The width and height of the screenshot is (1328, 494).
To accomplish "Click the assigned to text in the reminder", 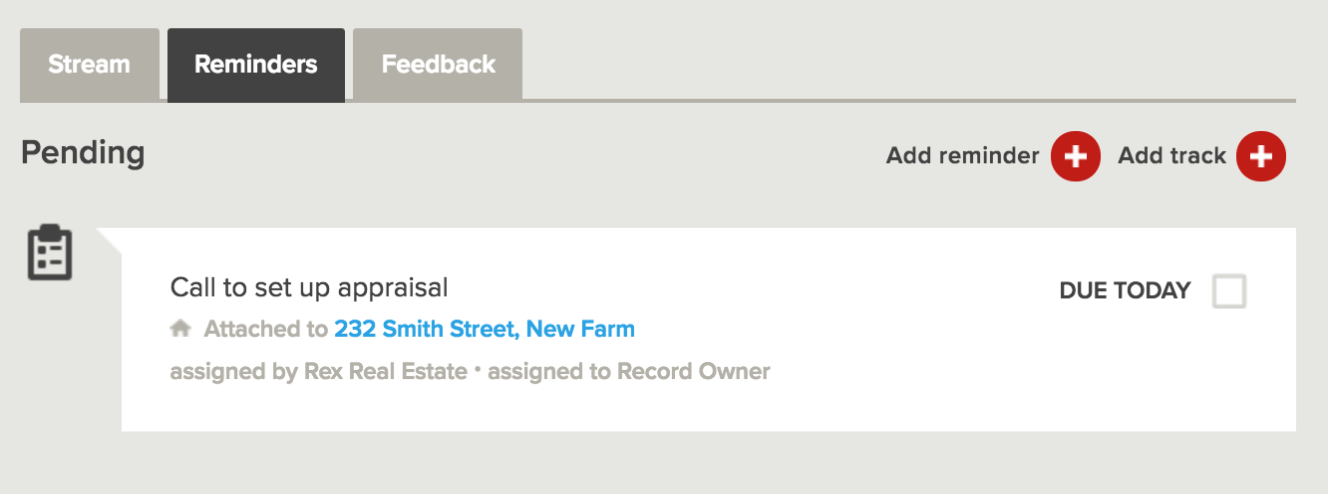I will coord(549,372).
